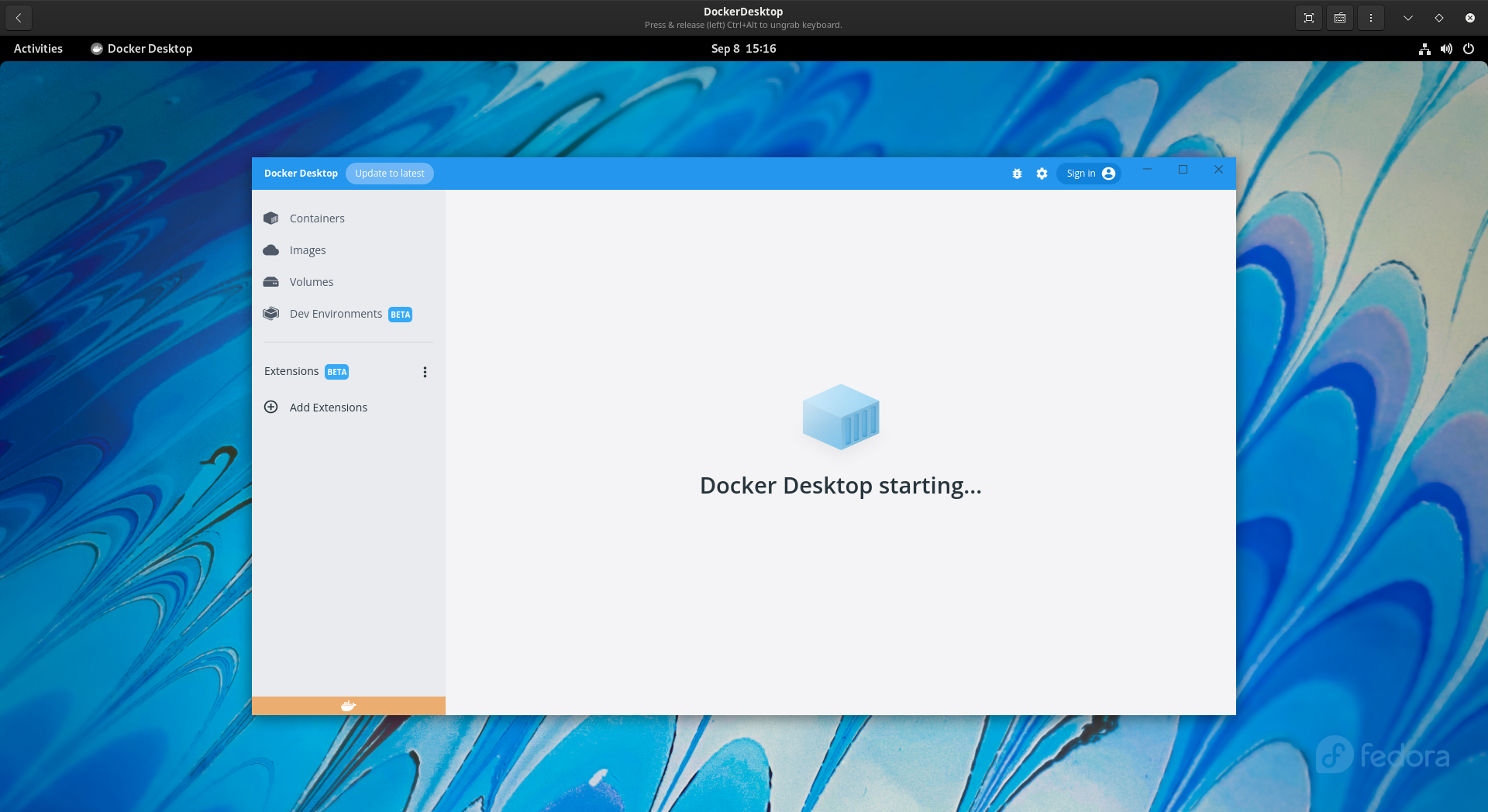Click the volume speaker icon in top bar
The image size is (1488, 812).
(x=1446, y=49)
